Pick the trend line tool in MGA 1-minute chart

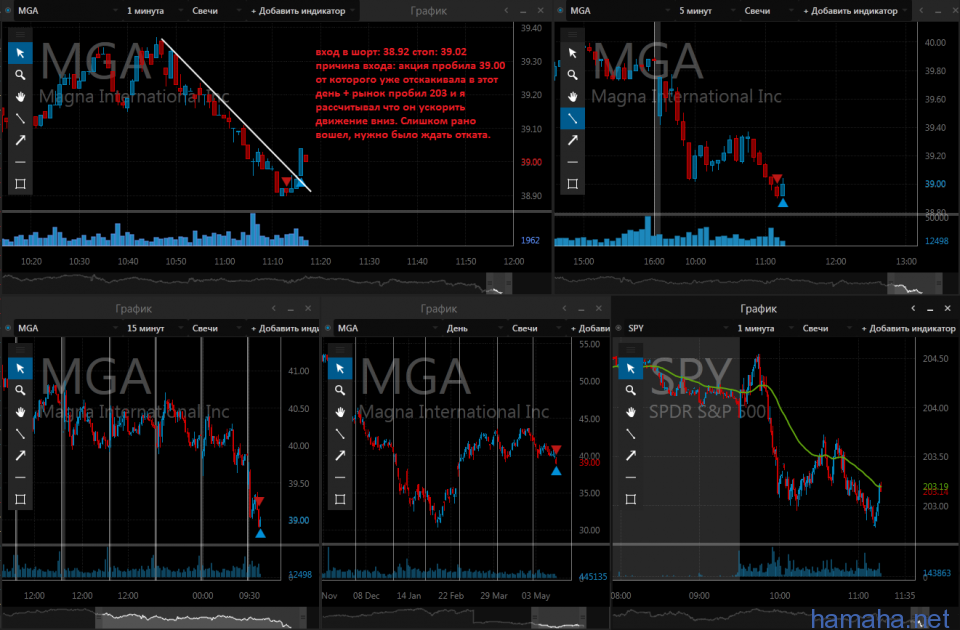click(20, 118)
